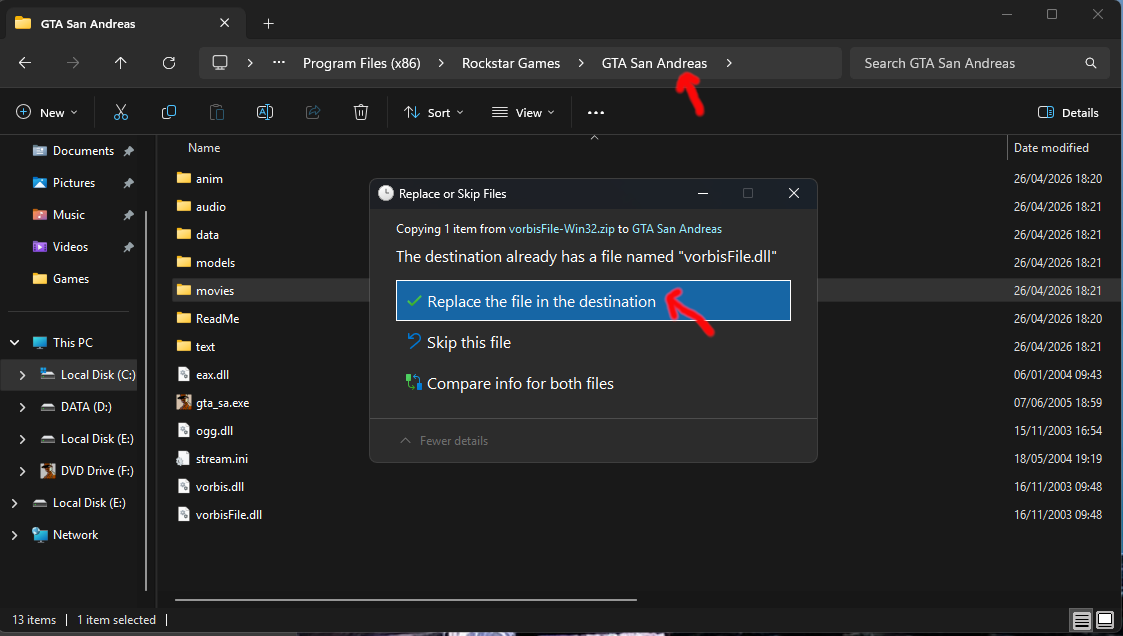
Task: Click chevron after GTA San Andreas breadcrumb
Action: (x=729, y=63)
